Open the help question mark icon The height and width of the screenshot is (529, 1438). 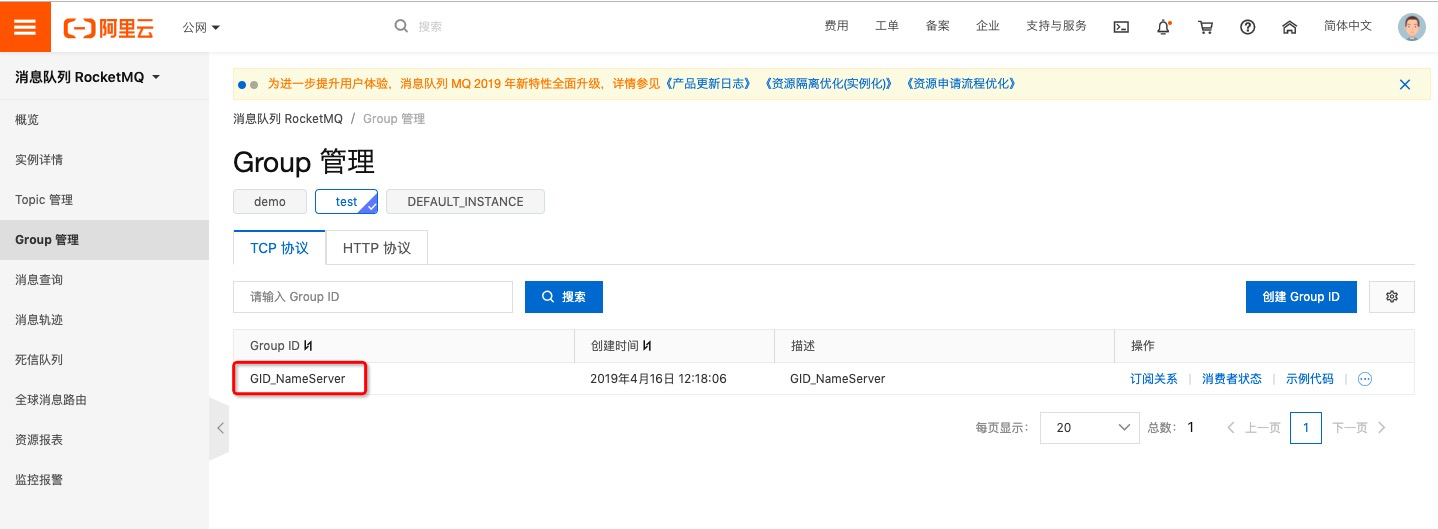pyautogui.click(x=1247, y=27)
